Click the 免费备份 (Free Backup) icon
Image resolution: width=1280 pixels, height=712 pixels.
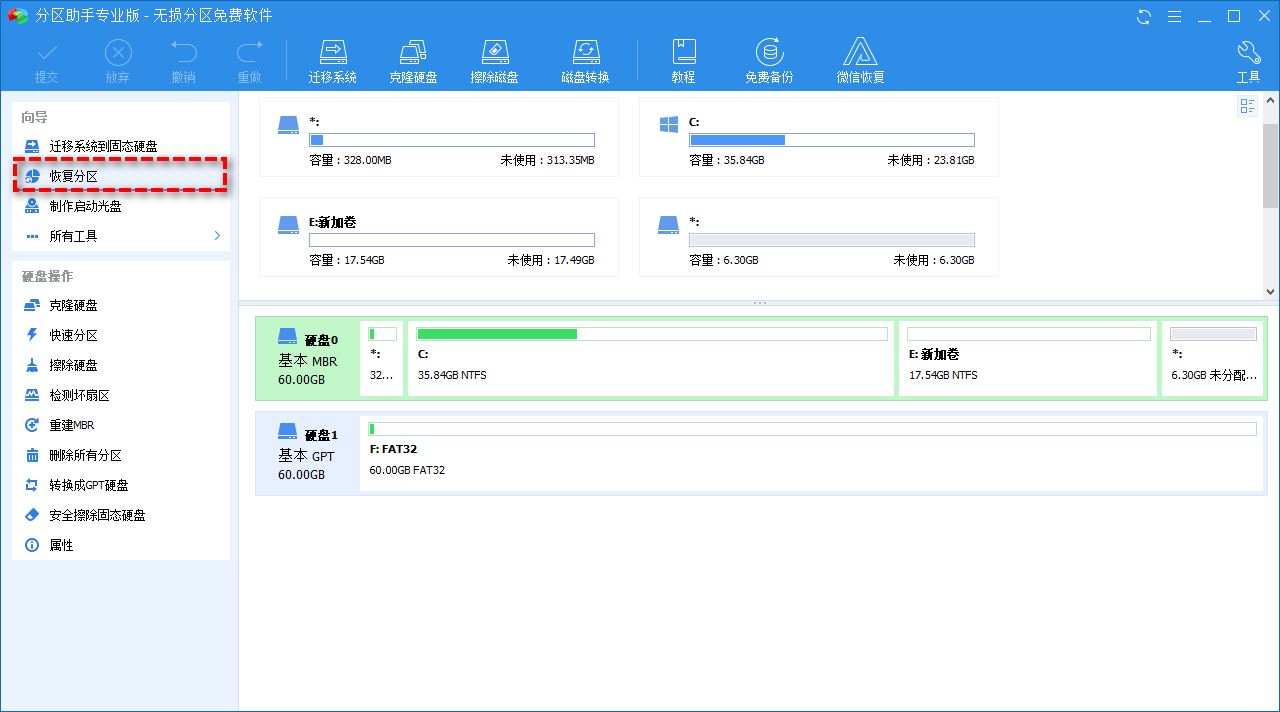(769, 58)
